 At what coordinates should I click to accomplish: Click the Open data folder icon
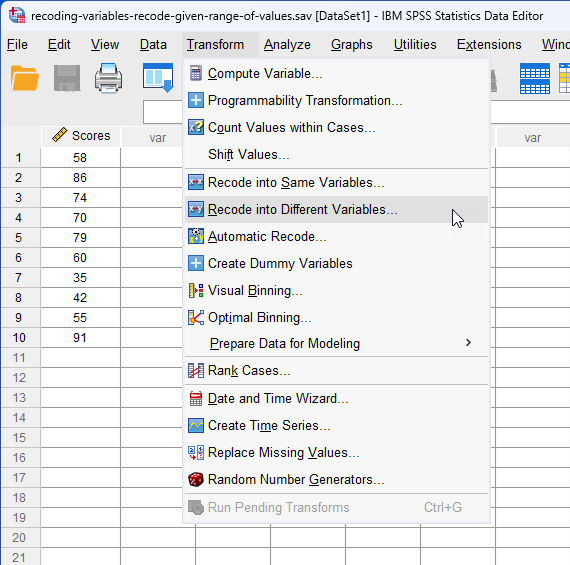tap(24, 78)
